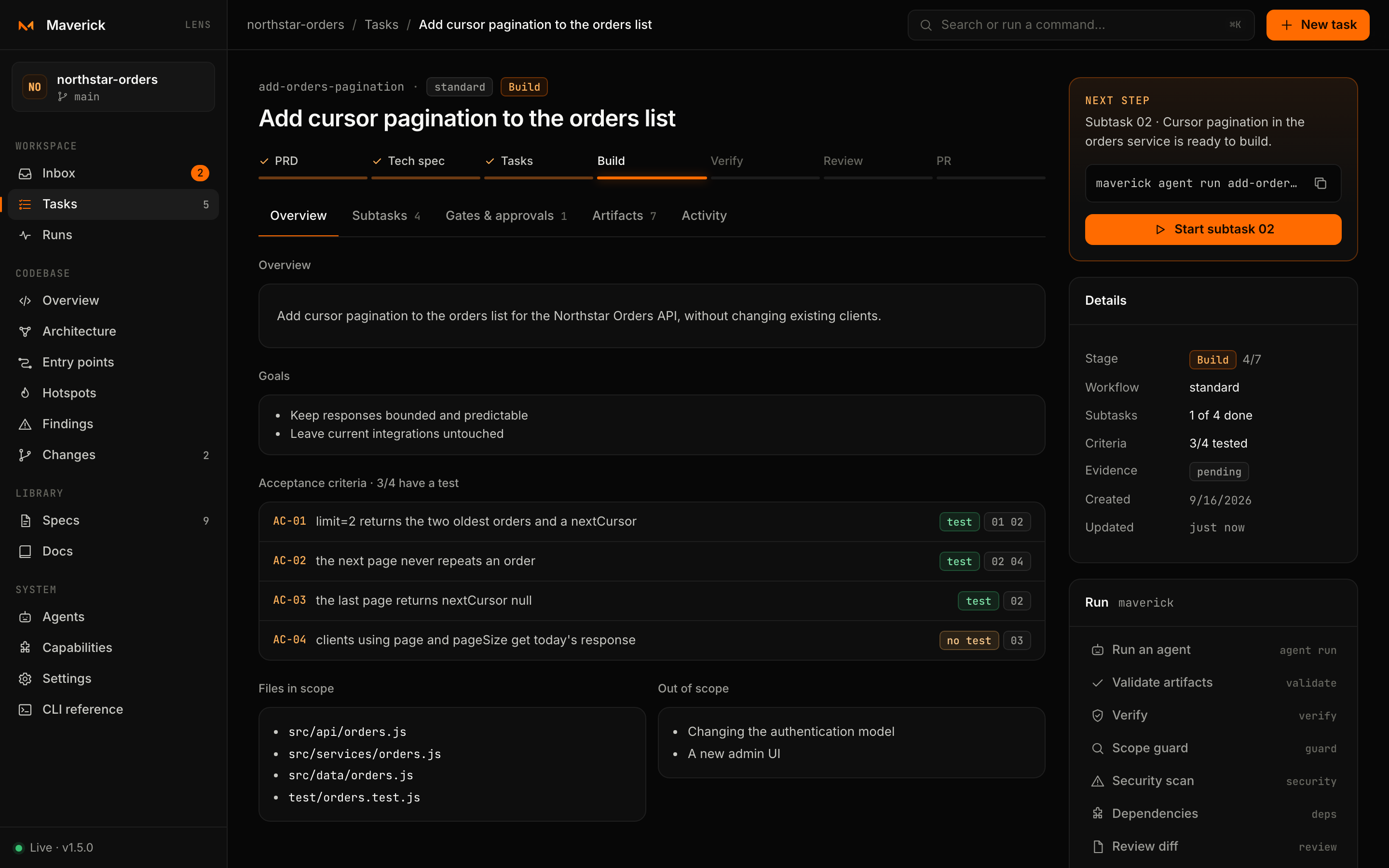The image size is (1389, 868).
Task: Open the Inbox icon in sidebar
Action: pos(25,174)
